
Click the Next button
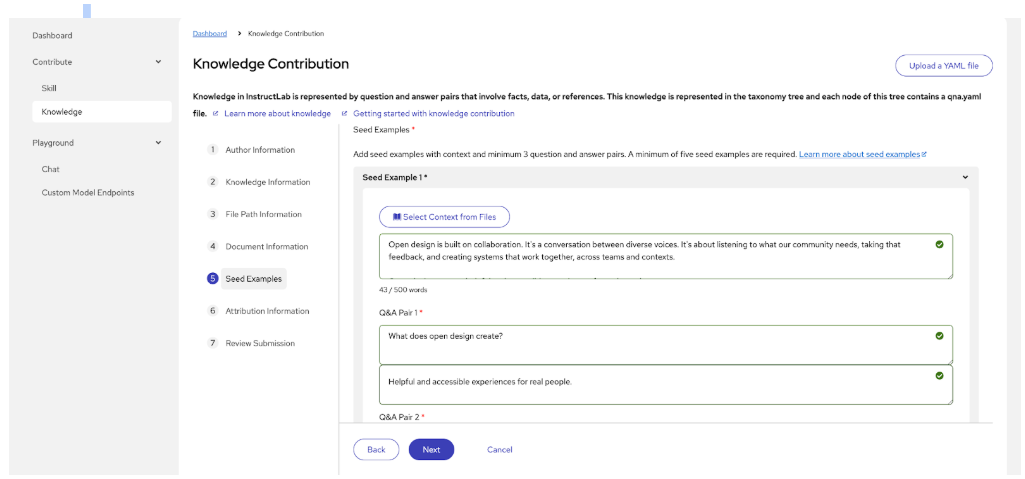[431, 450]
